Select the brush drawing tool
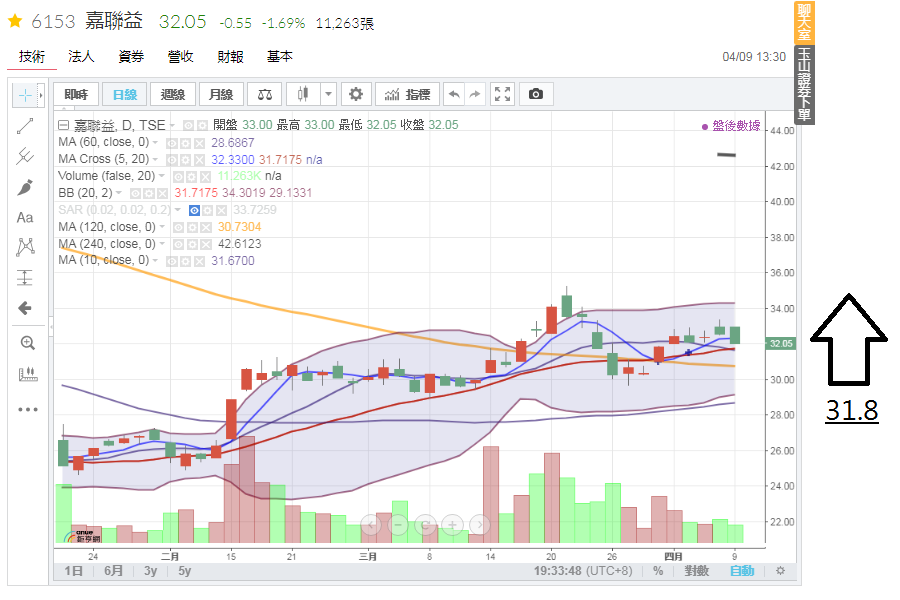900x600 pixels. coord(25,187)
